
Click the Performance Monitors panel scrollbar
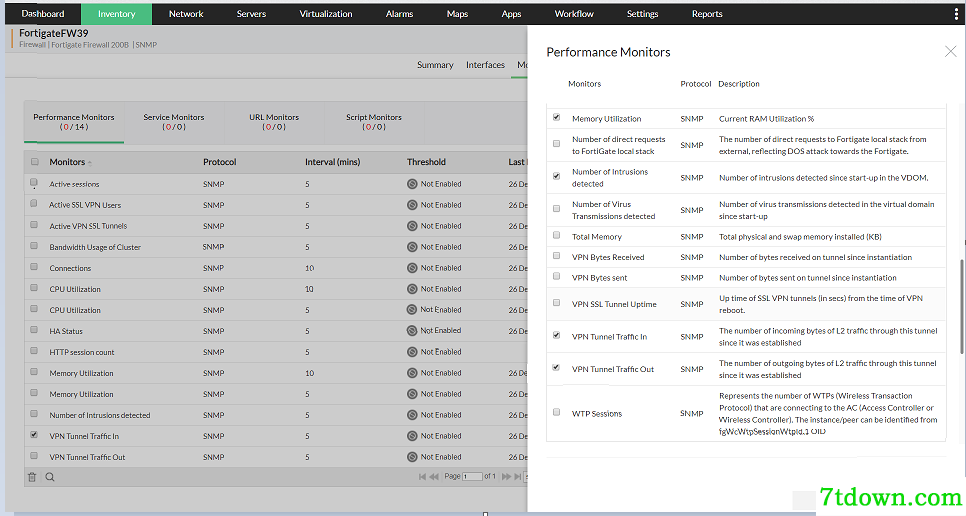point(961,307)
